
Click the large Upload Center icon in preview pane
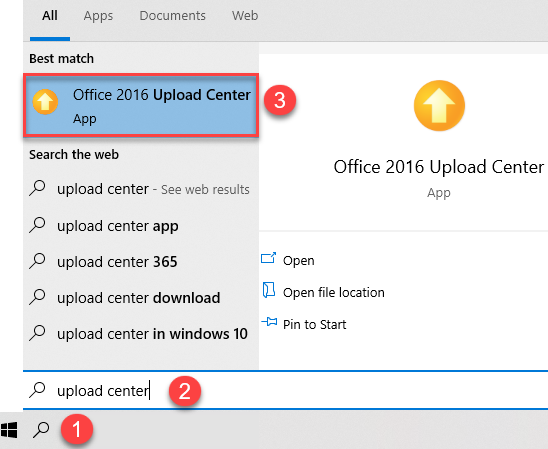pyautogui.click(x=439, y=106)
